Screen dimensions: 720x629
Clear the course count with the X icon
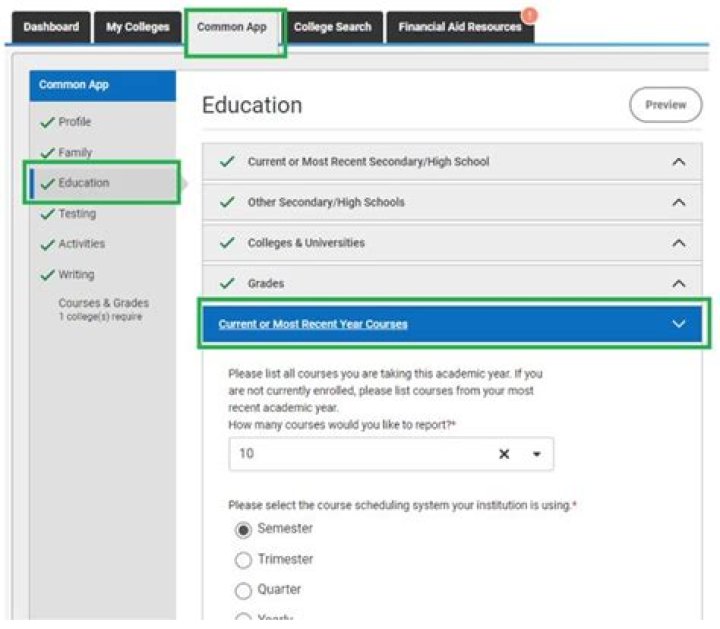pyautogui.click(x=504, y=454)
